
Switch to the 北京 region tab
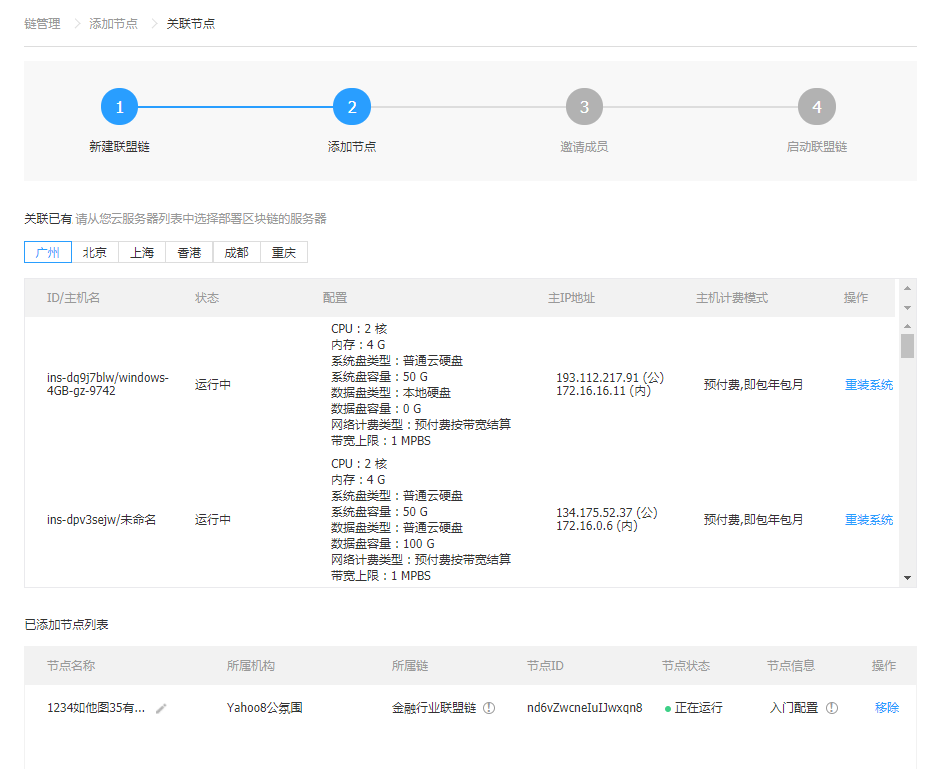pos(95,252)
